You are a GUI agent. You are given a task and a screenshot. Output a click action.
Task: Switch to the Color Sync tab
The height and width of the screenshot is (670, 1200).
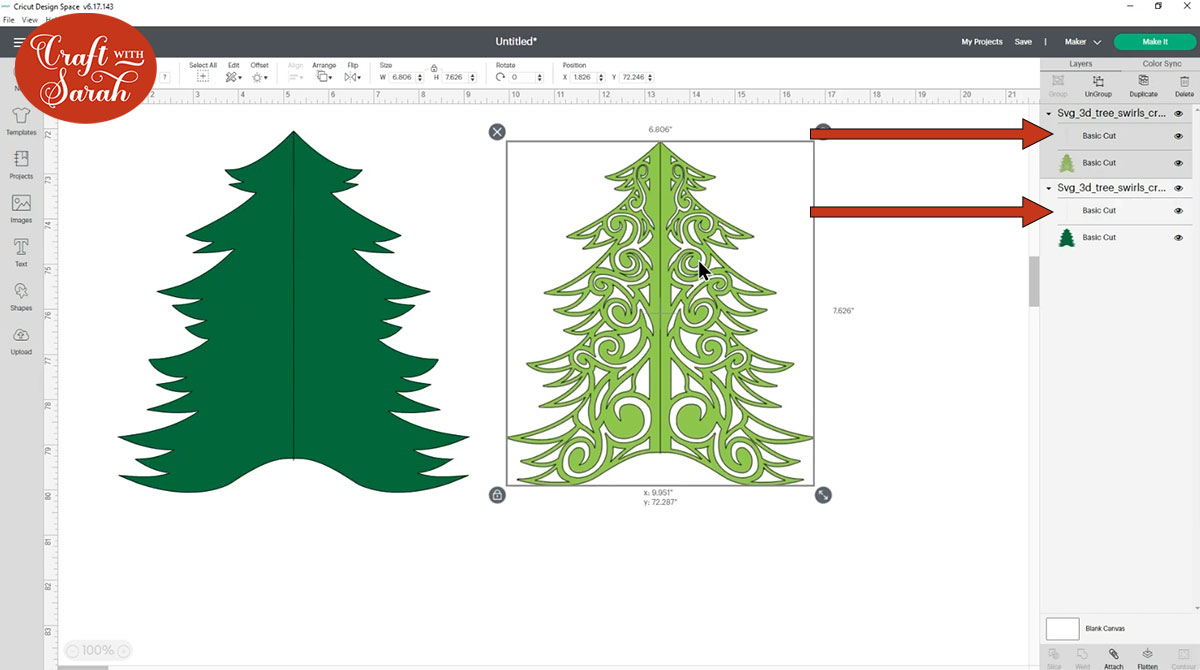point(1162,63)
